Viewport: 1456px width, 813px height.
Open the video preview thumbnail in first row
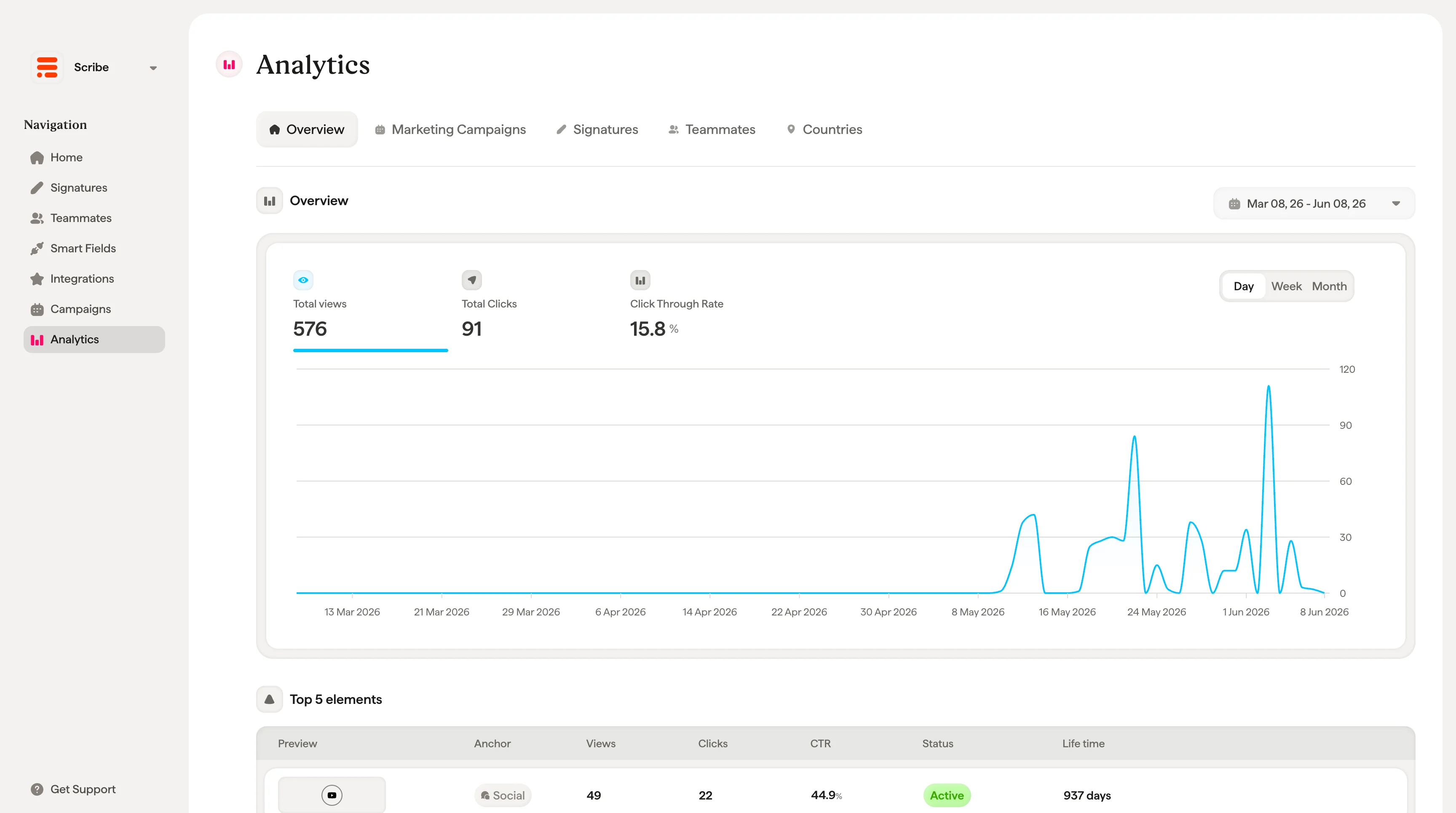(332, 795)
